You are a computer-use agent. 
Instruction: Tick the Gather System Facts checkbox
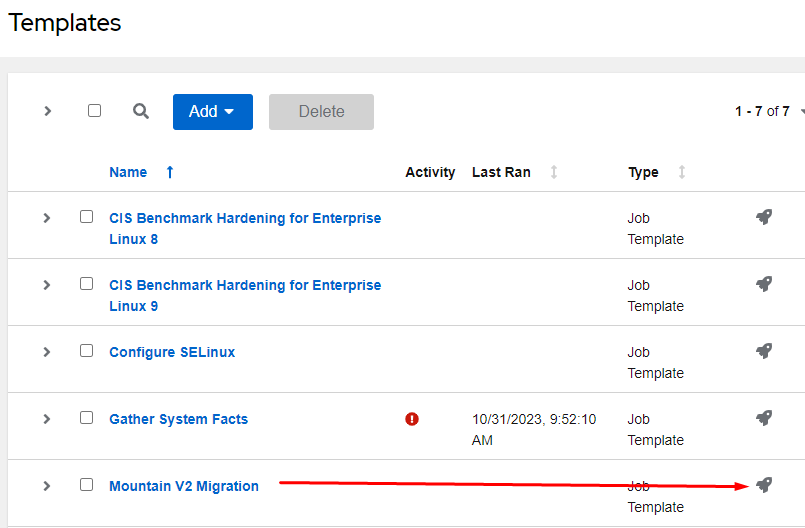pyautogui.click(x=86, y=418)
